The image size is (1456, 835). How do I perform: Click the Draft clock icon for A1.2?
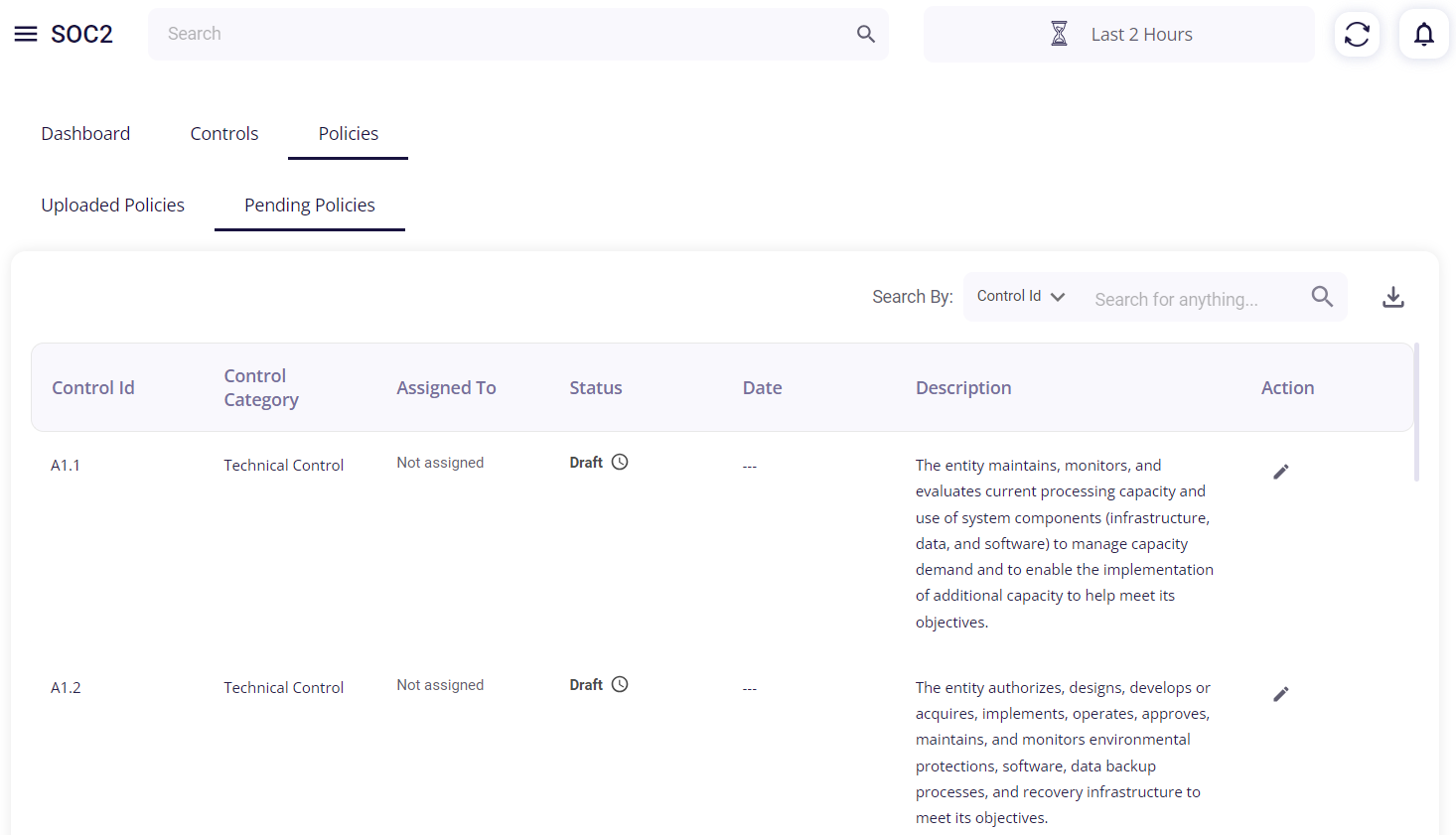pos(620,684)
